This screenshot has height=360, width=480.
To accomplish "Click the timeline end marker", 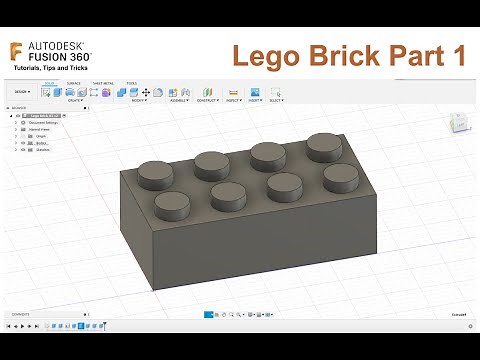I will (x=104, y=326).
